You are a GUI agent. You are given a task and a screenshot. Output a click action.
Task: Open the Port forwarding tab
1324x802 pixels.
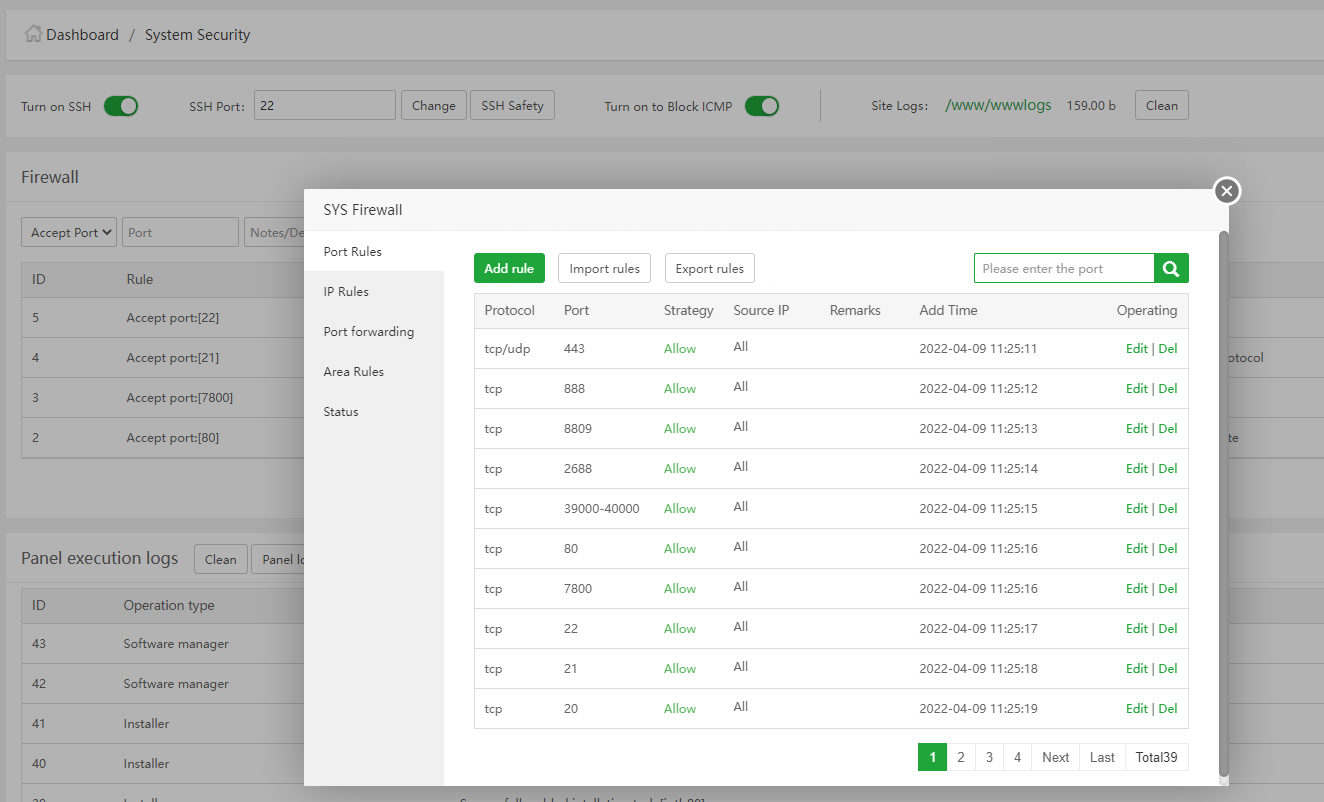tap(368, 332)
